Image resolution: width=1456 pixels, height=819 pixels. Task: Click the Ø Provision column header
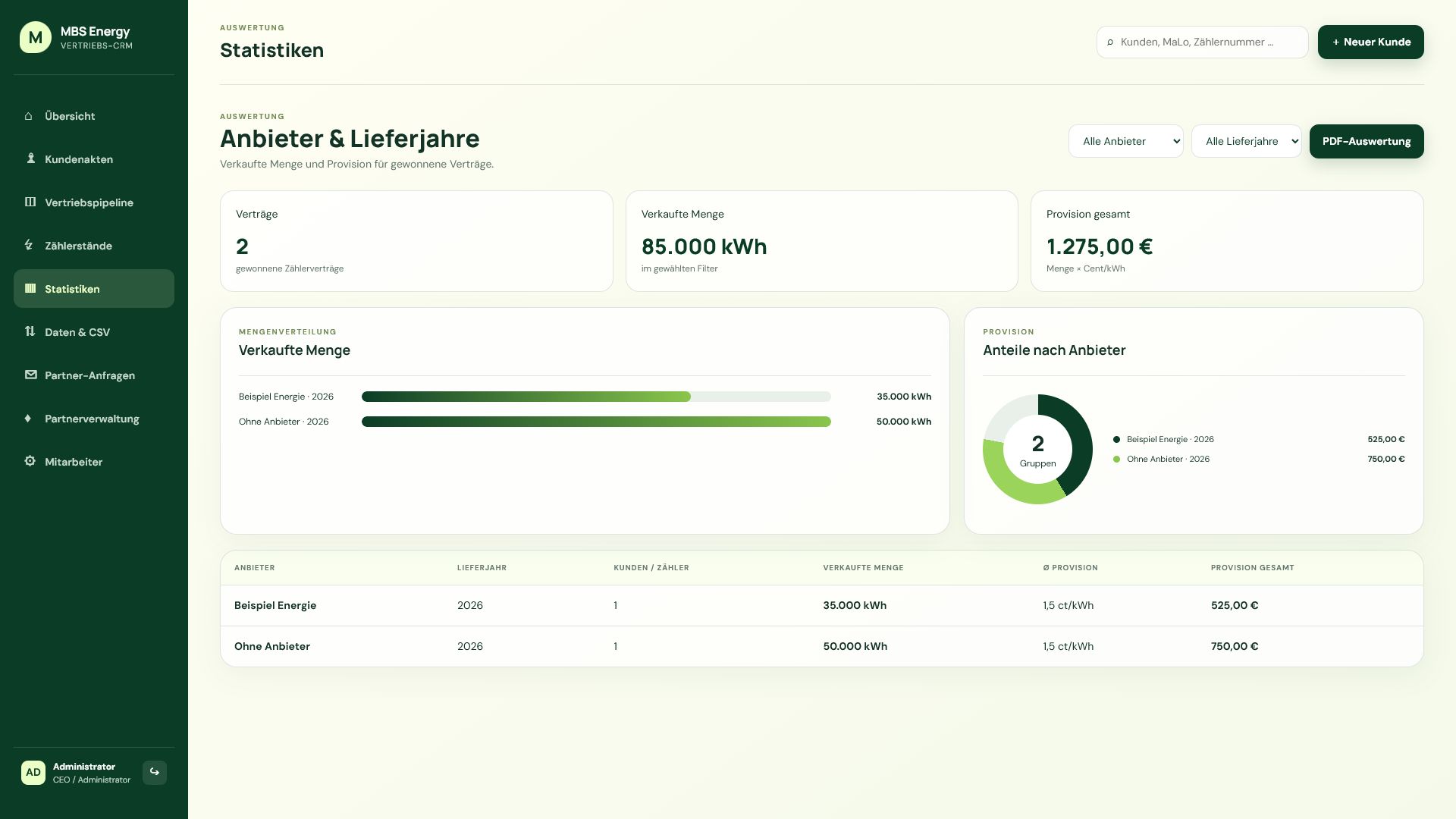click(x=1070, y=568)
